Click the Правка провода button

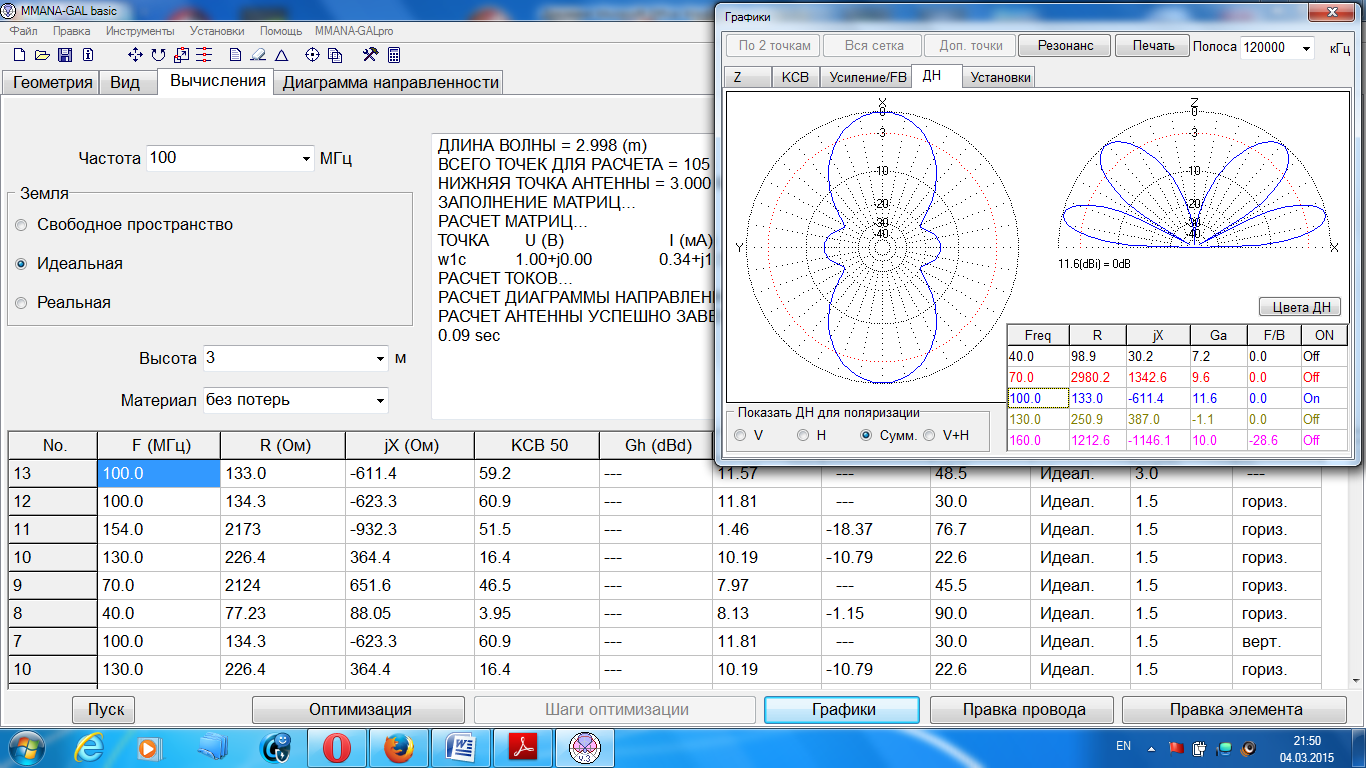(x=1024, y=709)
